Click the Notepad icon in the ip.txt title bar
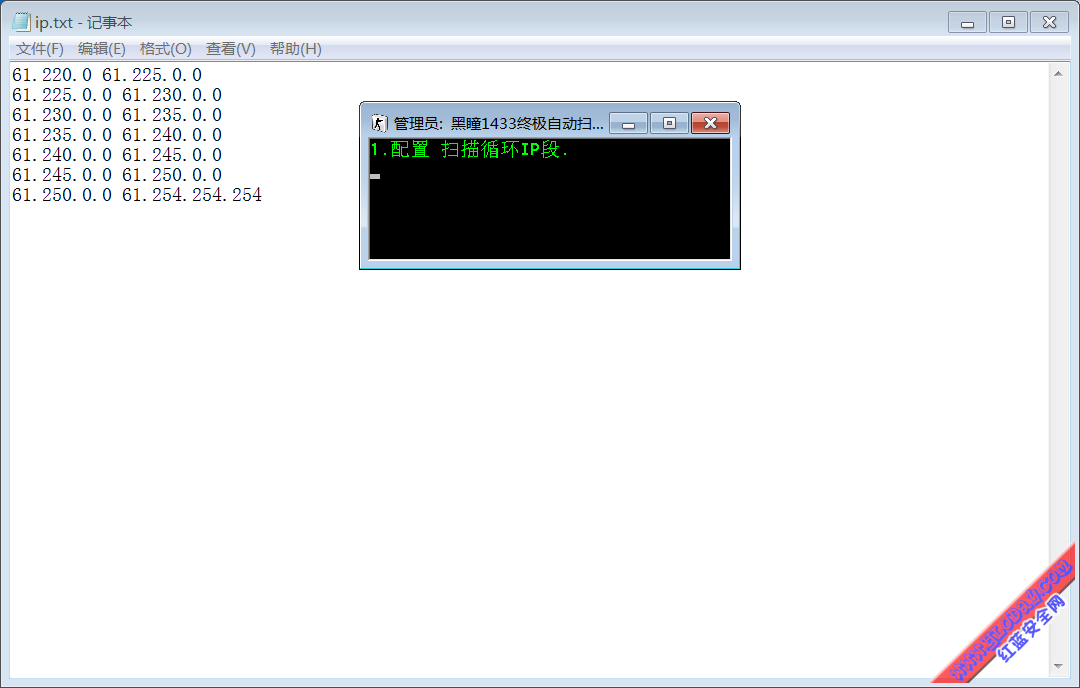The image size is (1080, 688). [21, 22]
